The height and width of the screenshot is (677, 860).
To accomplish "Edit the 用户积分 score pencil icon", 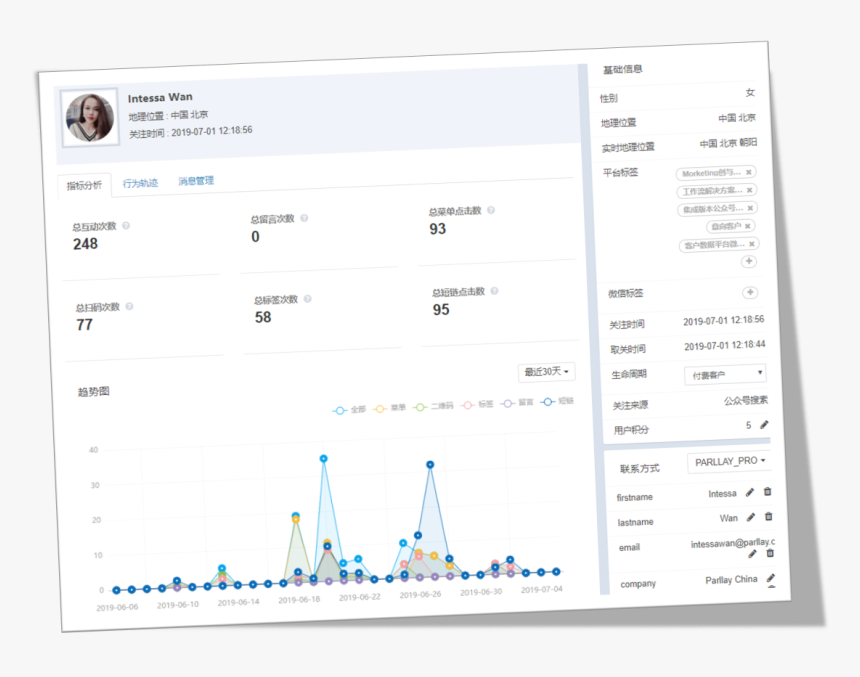I will pyautogui.click(x=764, y=425).
